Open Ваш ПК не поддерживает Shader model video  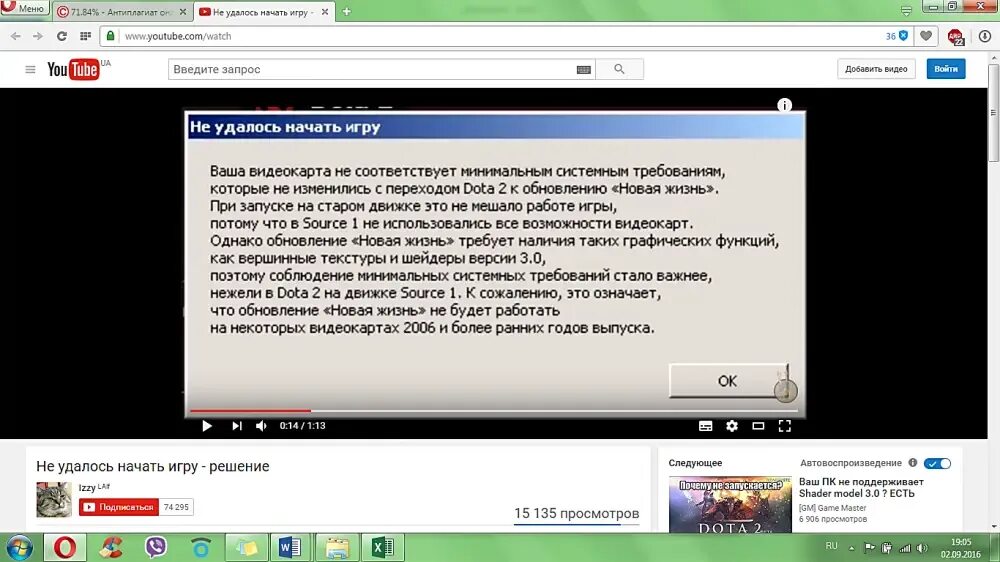click(861, 487)
